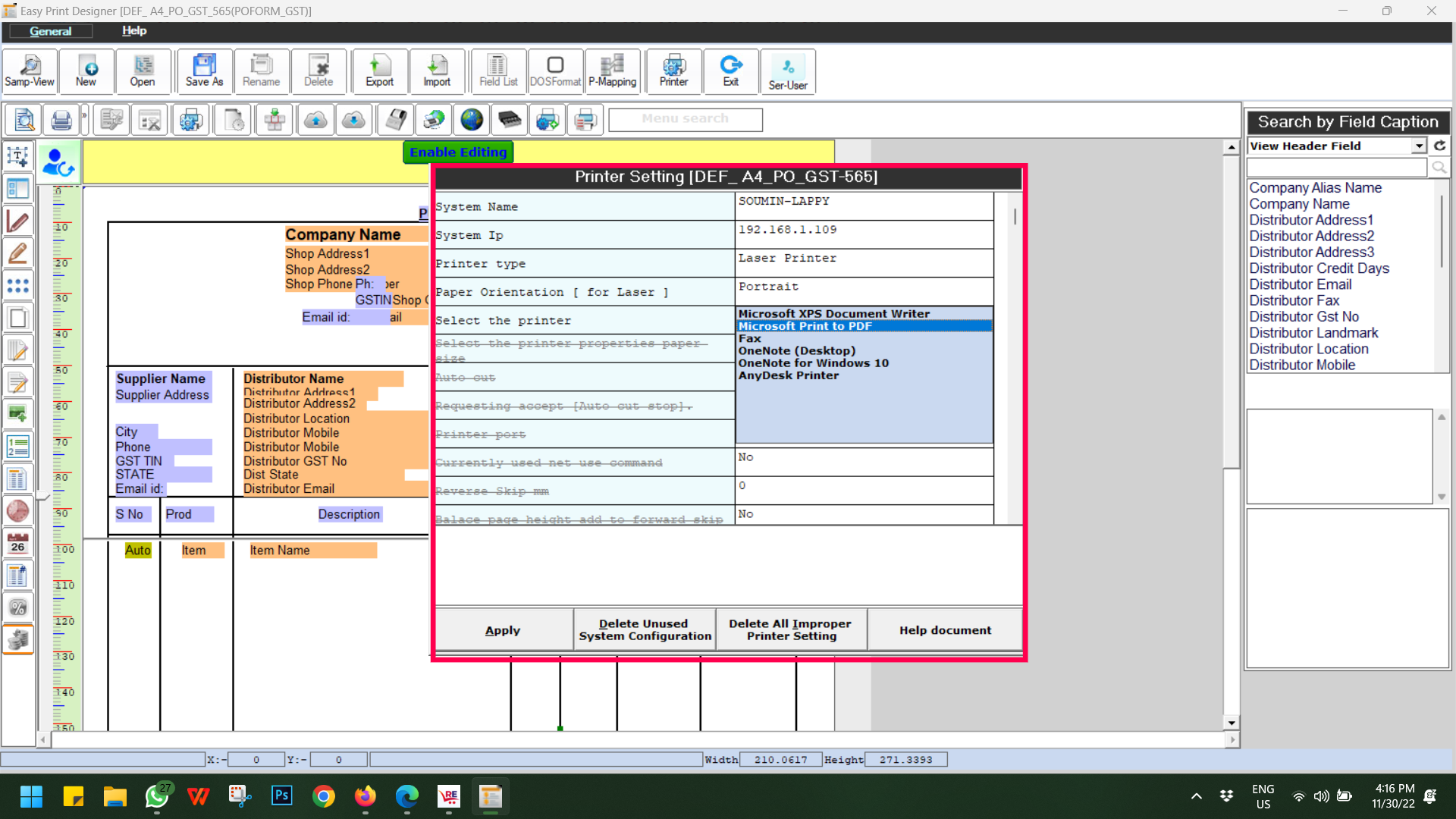Click the print preview magnifier icon
This screenshot has width=1456, height=819.
click(24, 120)
